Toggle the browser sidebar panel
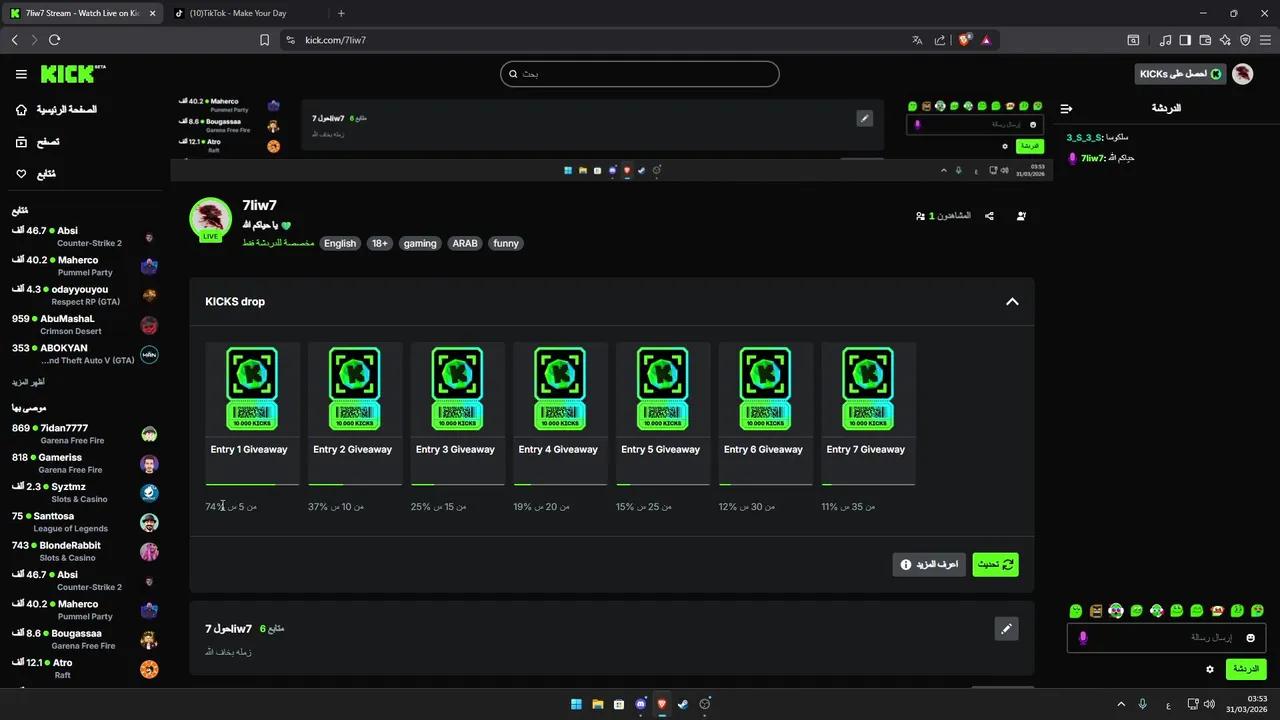 coord(1185,40)
